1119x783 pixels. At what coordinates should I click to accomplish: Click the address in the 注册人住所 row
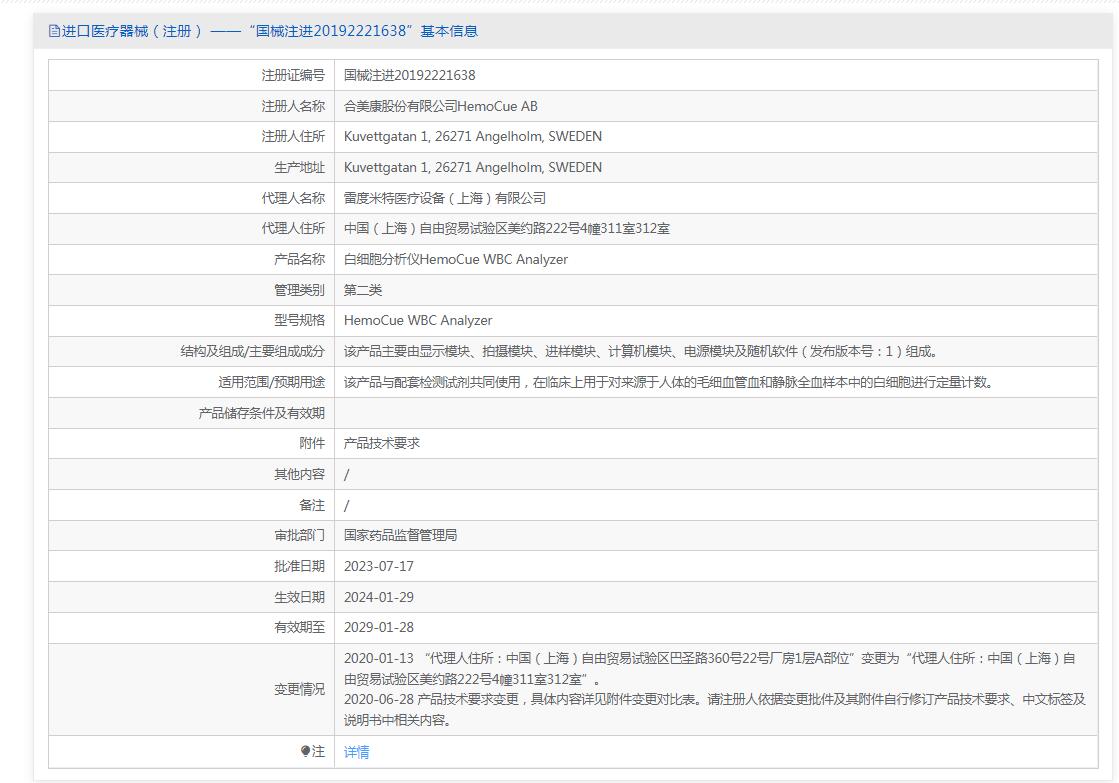coord(473,136)
